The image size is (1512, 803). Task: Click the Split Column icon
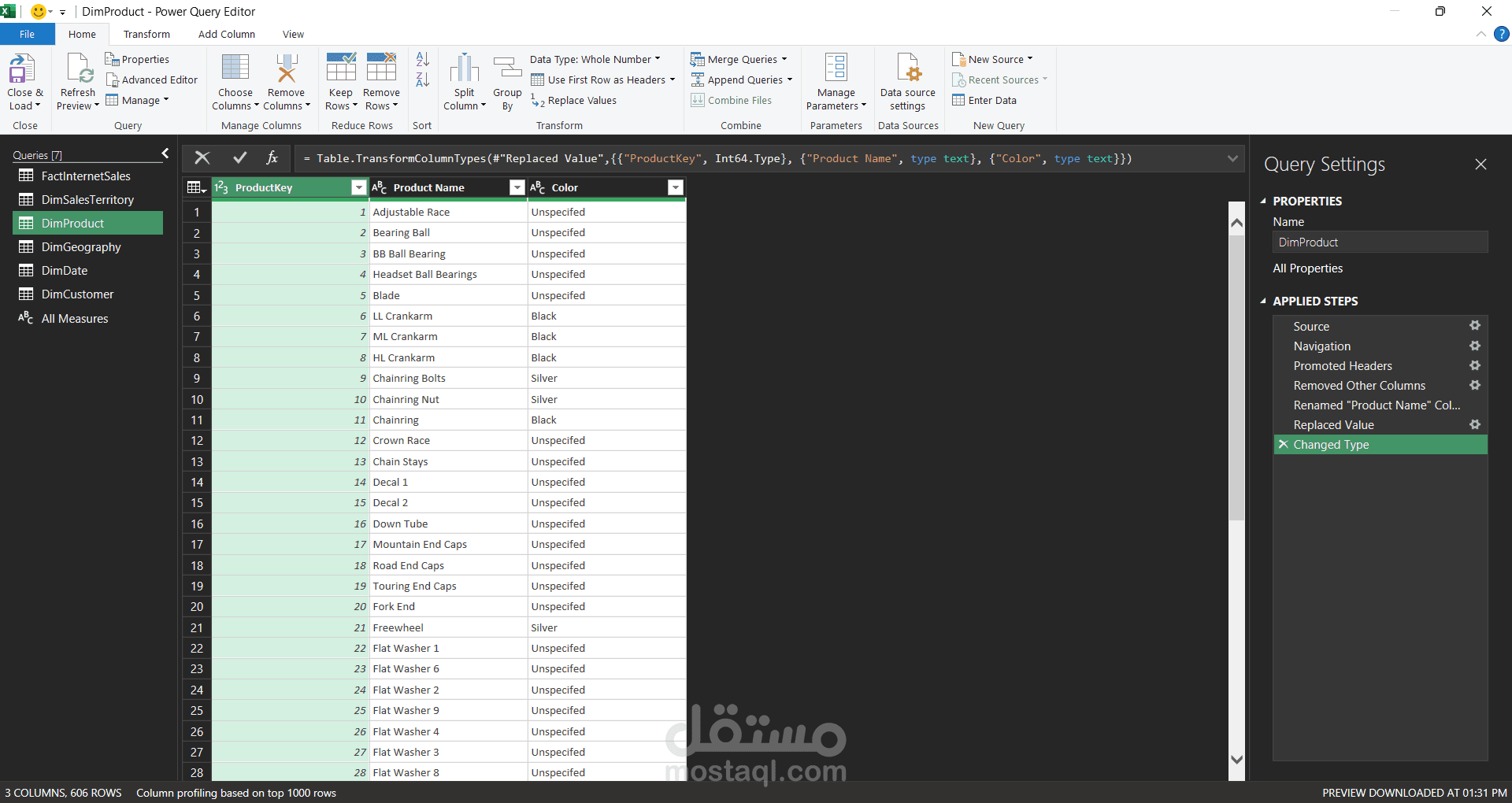point(464,68)
